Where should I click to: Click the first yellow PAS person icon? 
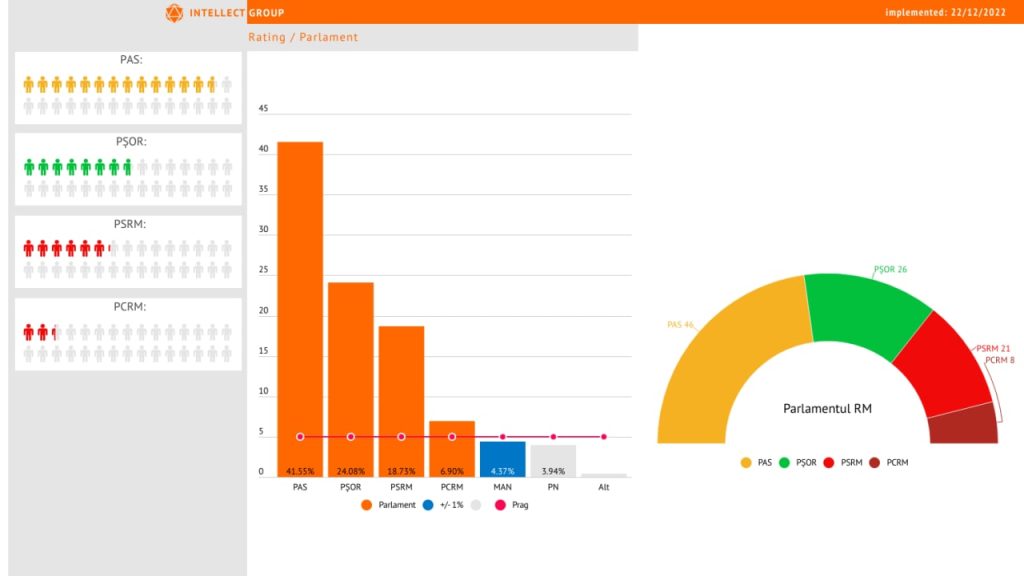point(29,84)
